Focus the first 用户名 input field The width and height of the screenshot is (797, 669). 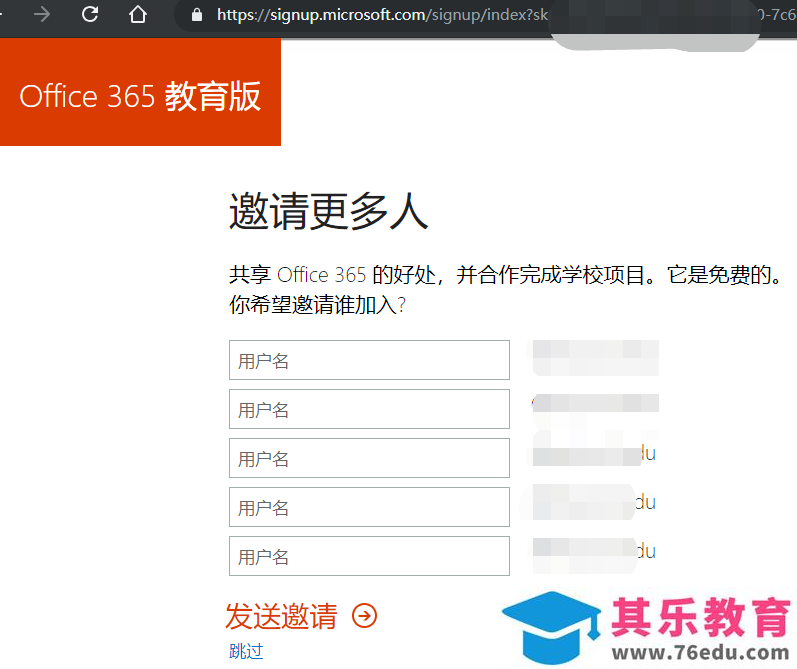tap(369, 360)
